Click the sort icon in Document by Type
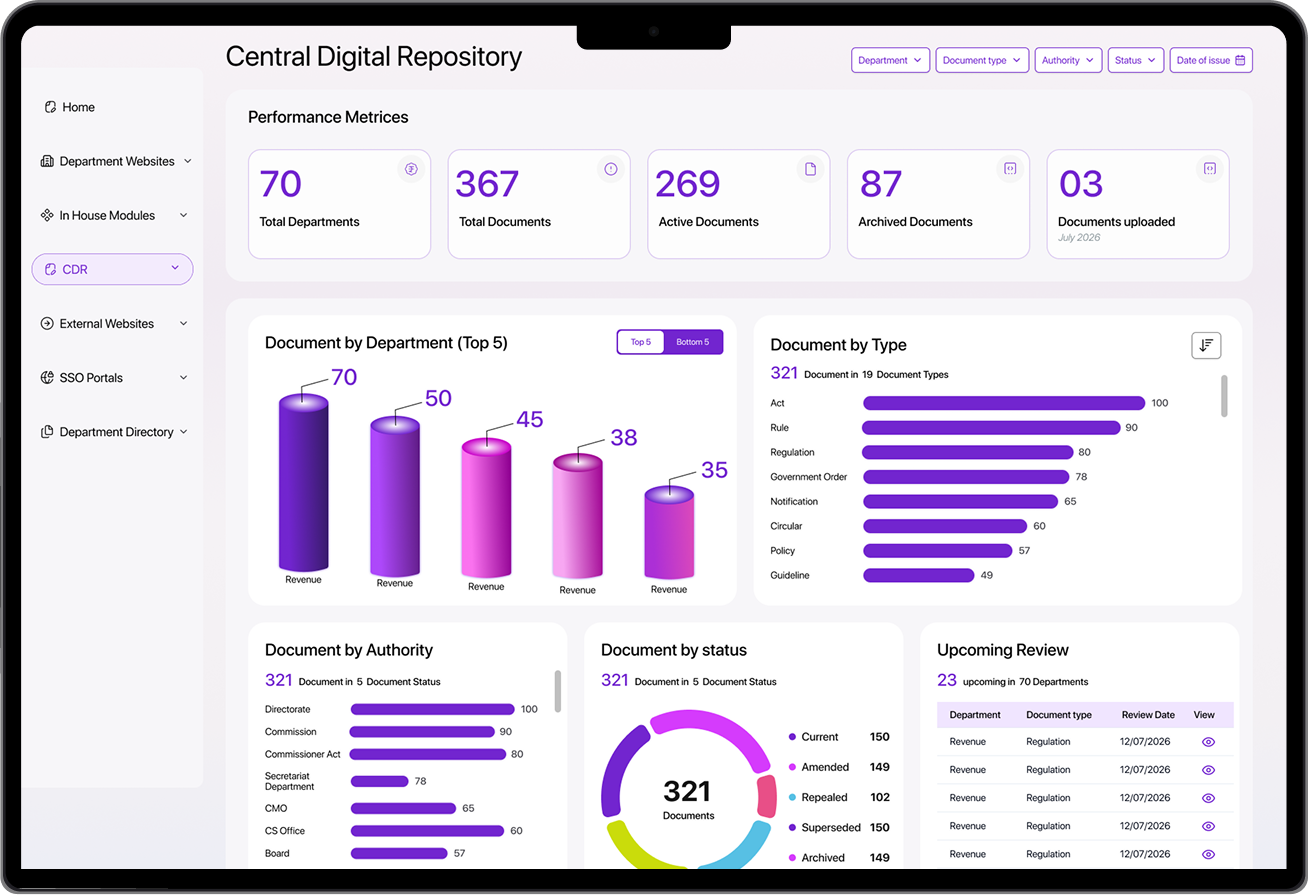The image size is (1308, 895). point(1206,345)
